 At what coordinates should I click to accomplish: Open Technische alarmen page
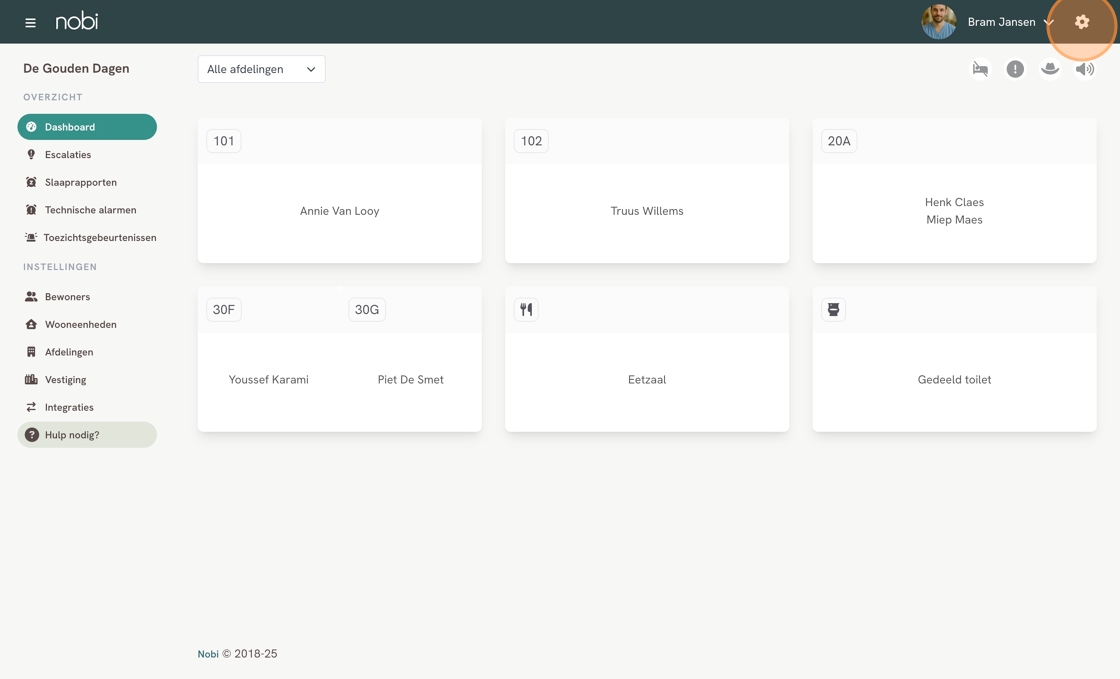pyautogui.click(x=90, y=210)
